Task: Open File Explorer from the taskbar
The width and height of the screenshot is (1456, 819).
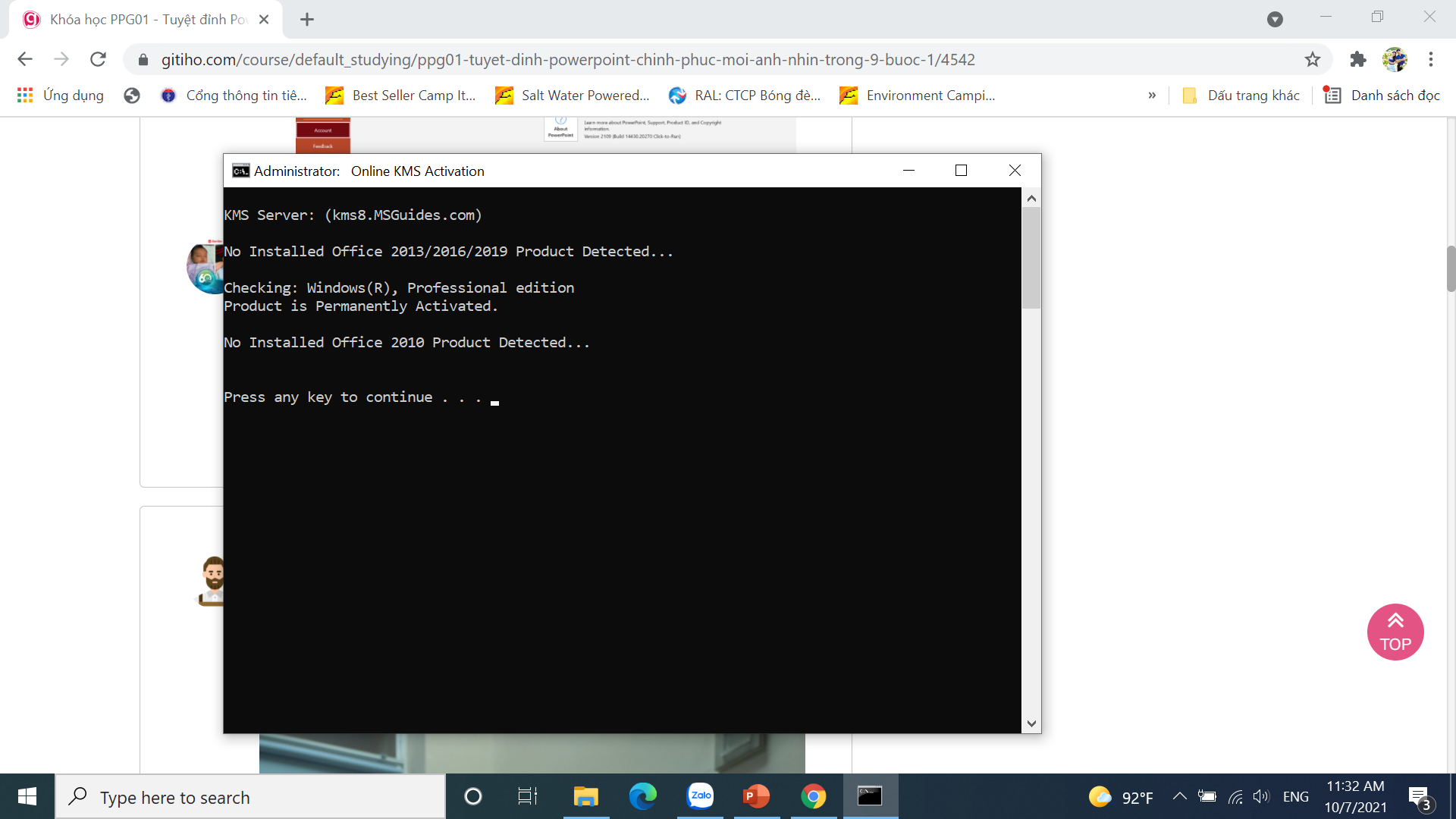Action: pos(585,796)
